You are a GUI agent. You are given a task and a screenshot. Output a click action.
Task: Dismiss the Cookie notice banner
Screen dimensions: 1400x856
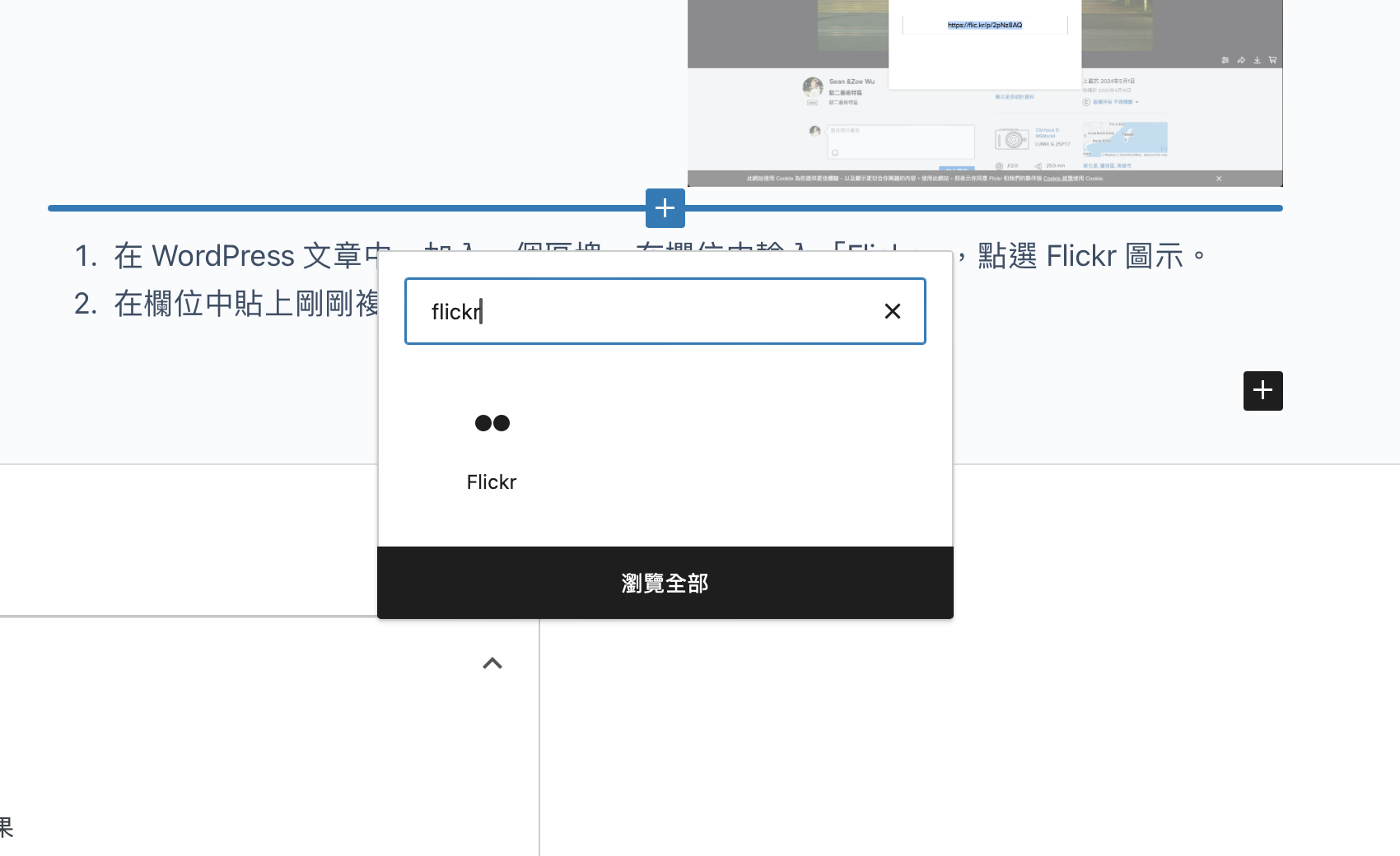click(1220, 178)
